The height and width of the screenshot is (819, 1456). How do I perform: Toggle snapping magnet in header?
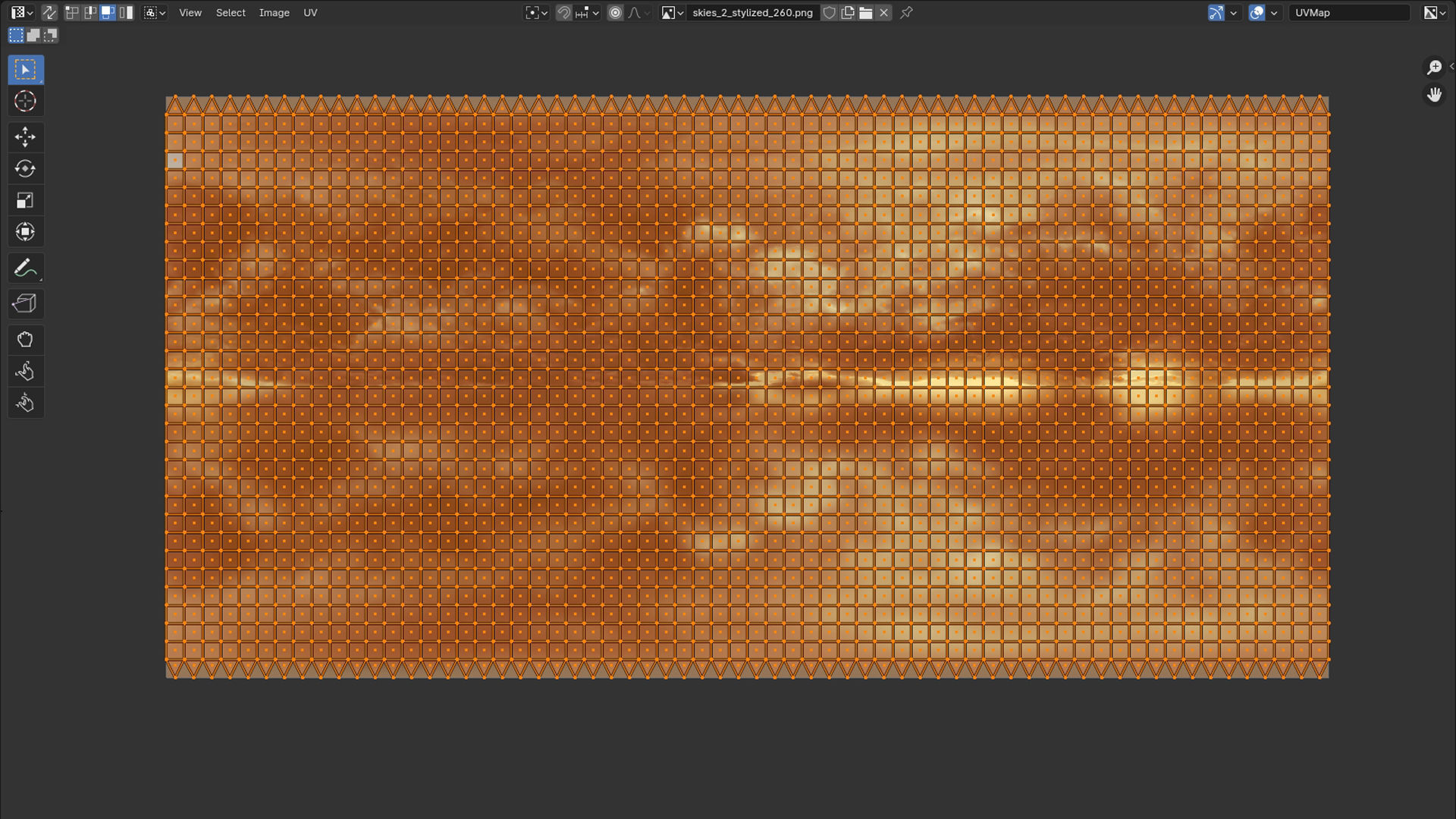click(563, 12)
